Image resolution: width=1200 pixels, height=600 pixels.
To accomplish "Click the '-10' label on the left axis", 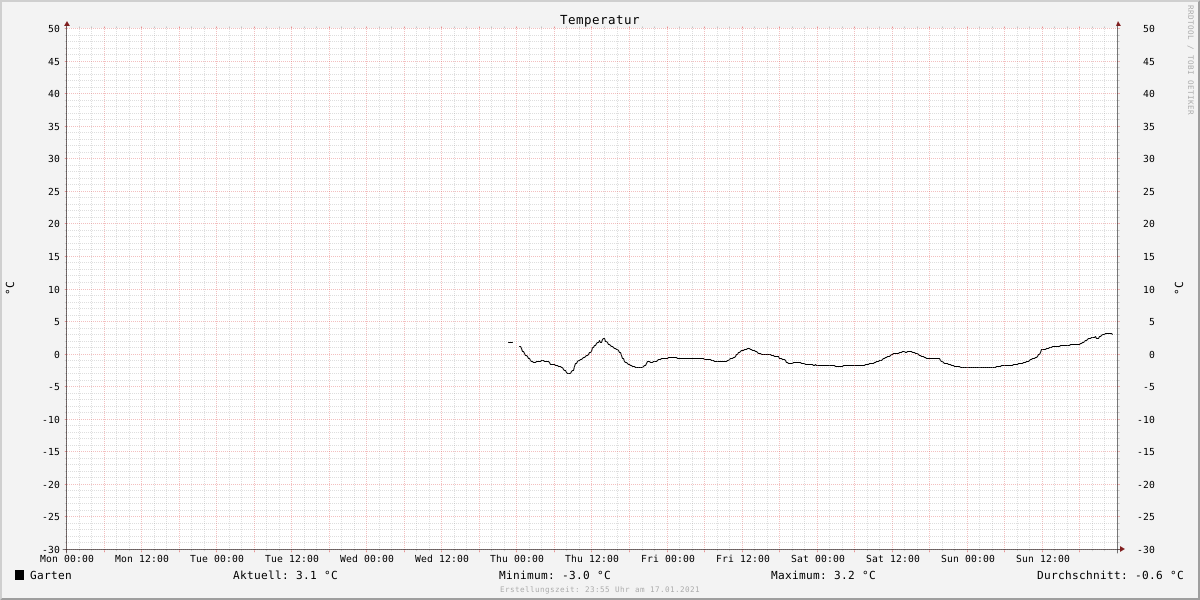I will tap(51, 419).
